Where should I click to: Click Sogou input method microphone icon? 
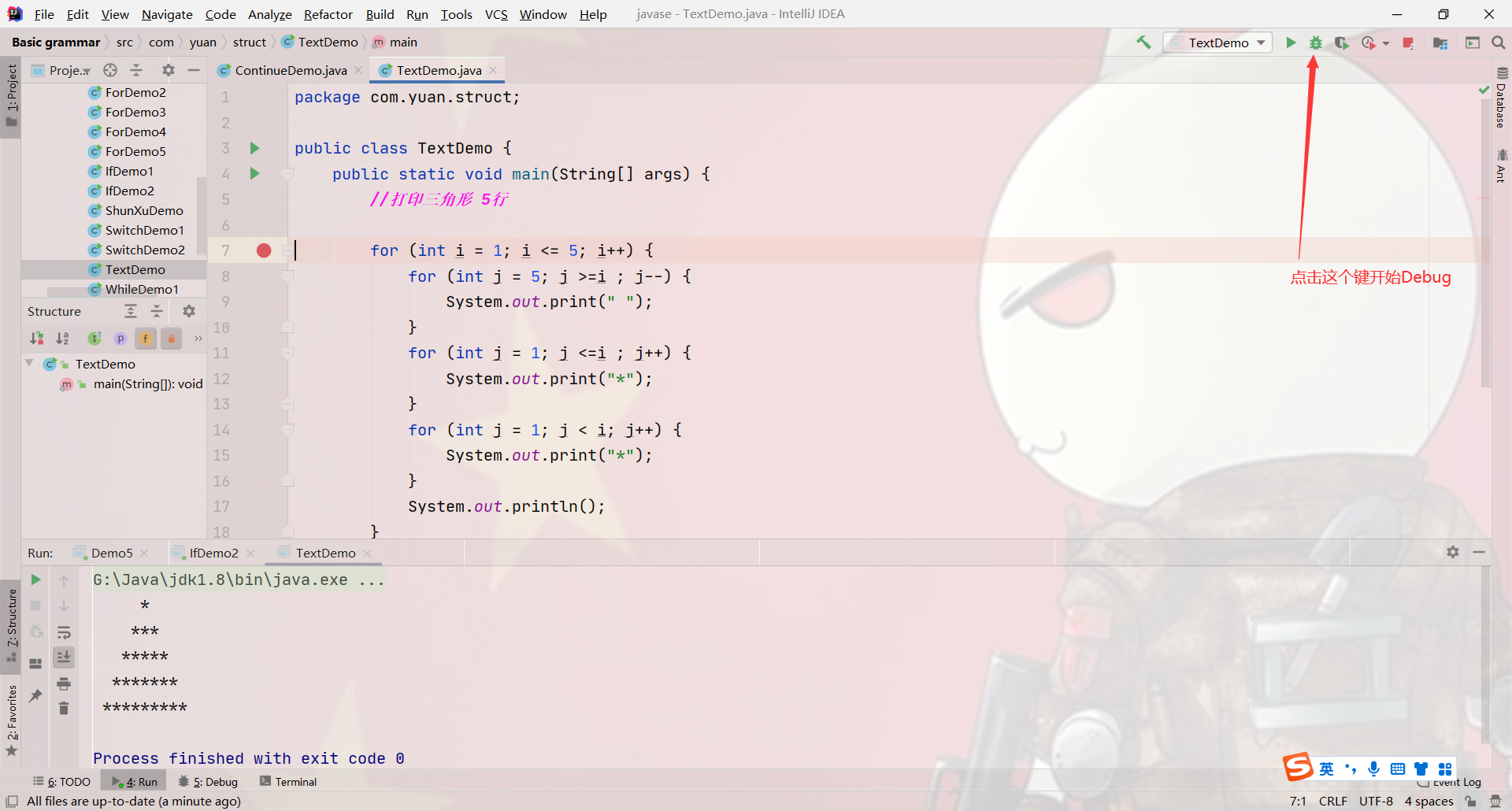tap(1373, 768)
